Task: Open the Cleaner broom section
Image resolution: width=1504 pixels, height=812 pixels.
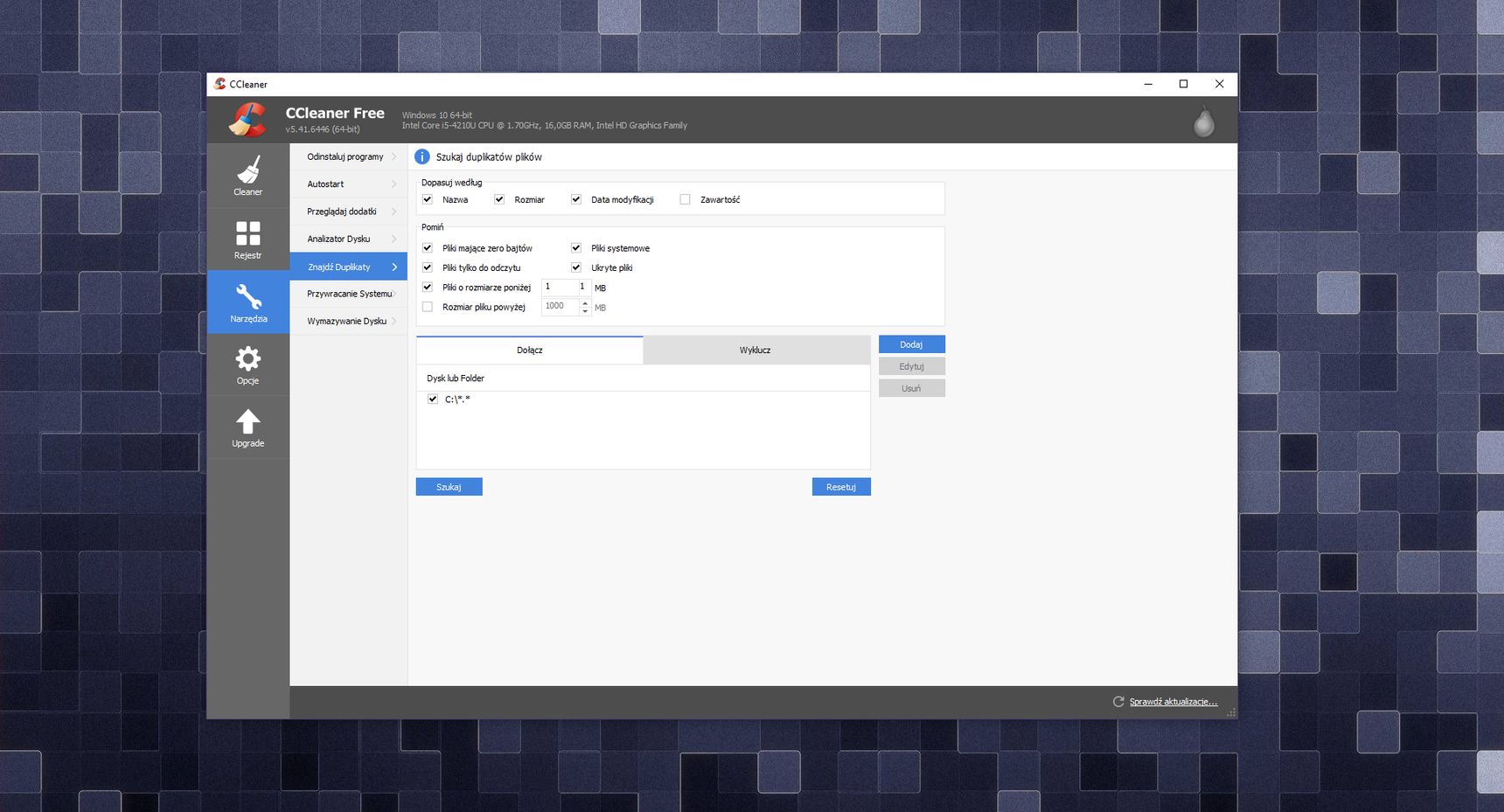Action: [248, 176]
